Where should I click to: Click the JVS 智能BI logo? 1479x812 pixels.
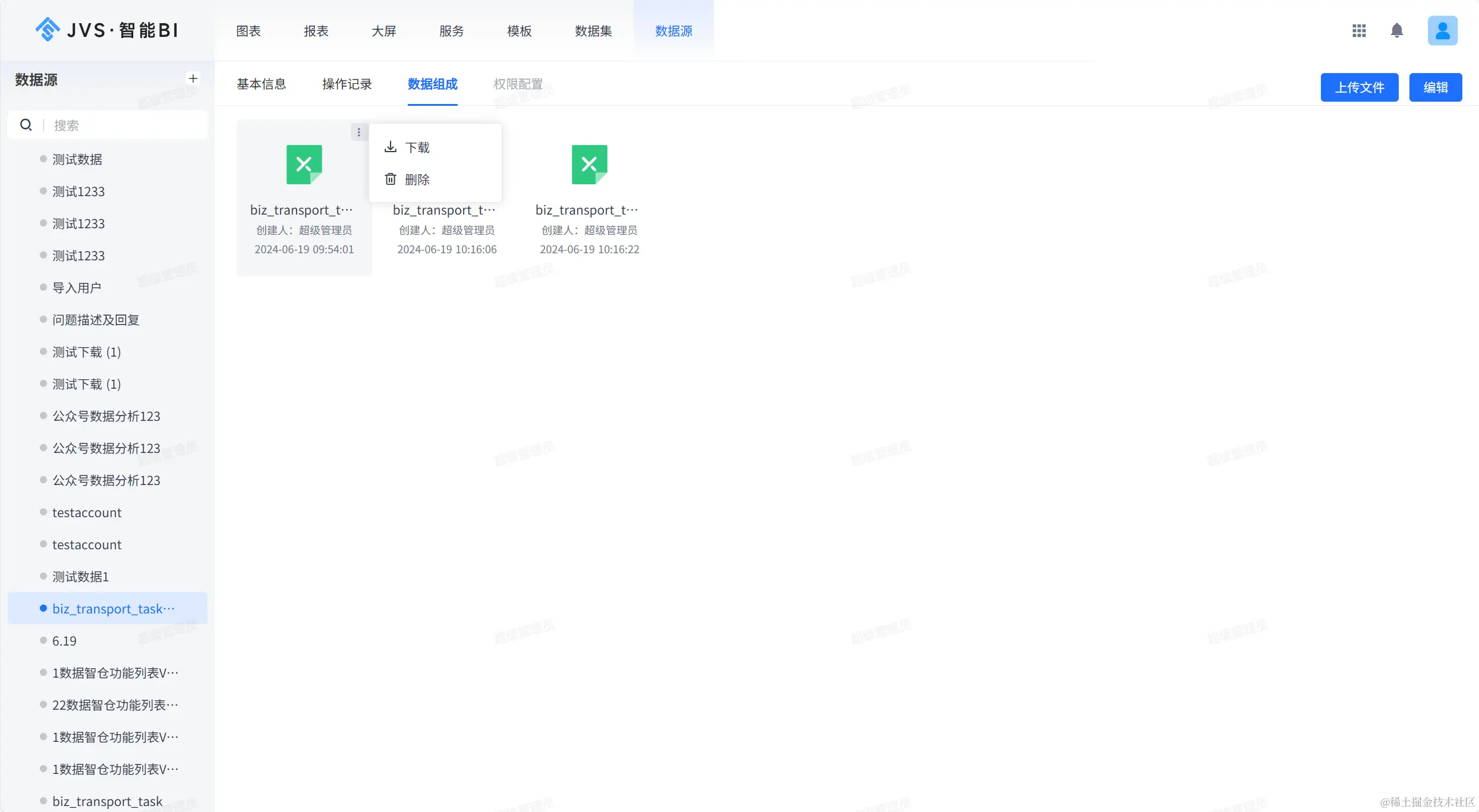107,30
